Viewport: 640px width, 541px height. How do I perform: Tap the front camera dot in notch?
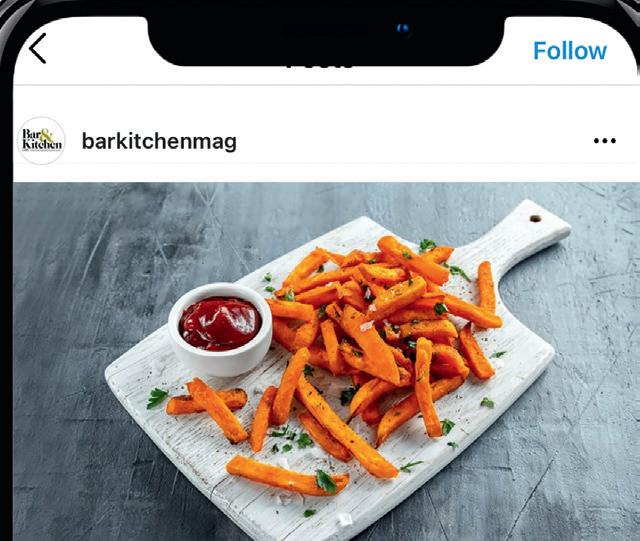click(403, 29)
